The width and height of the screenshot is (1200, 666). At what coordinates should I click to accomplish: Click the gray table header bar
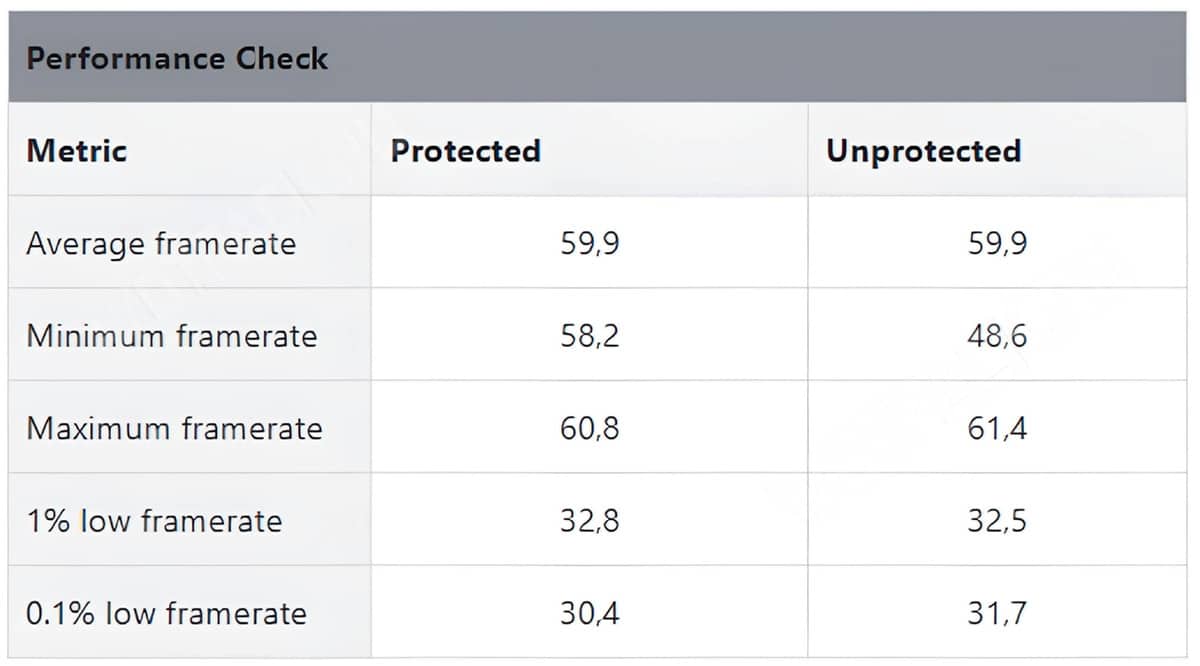(x=597, y=57)
